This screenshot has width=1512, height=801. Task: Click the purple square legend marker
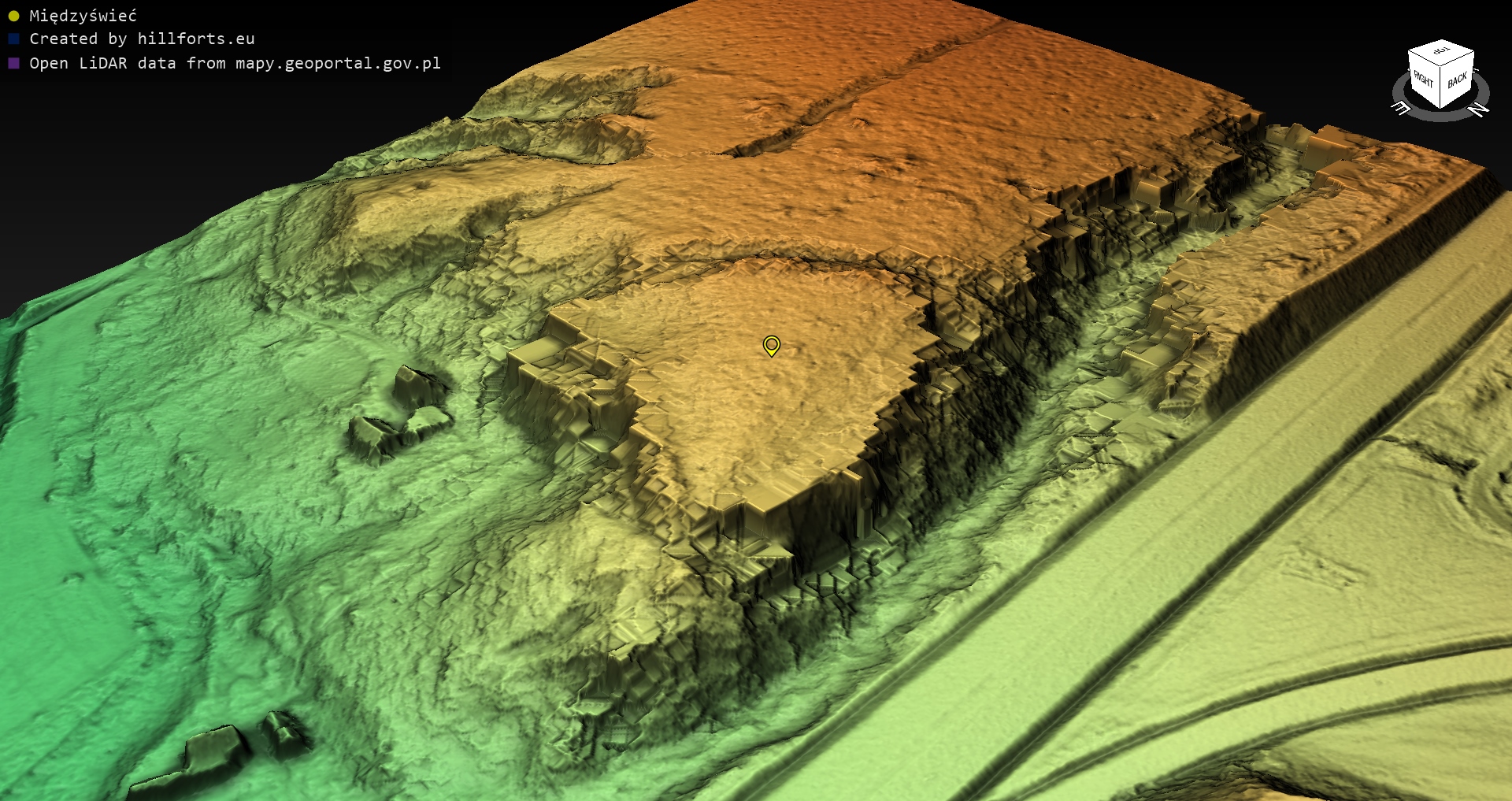coord(13,63)
